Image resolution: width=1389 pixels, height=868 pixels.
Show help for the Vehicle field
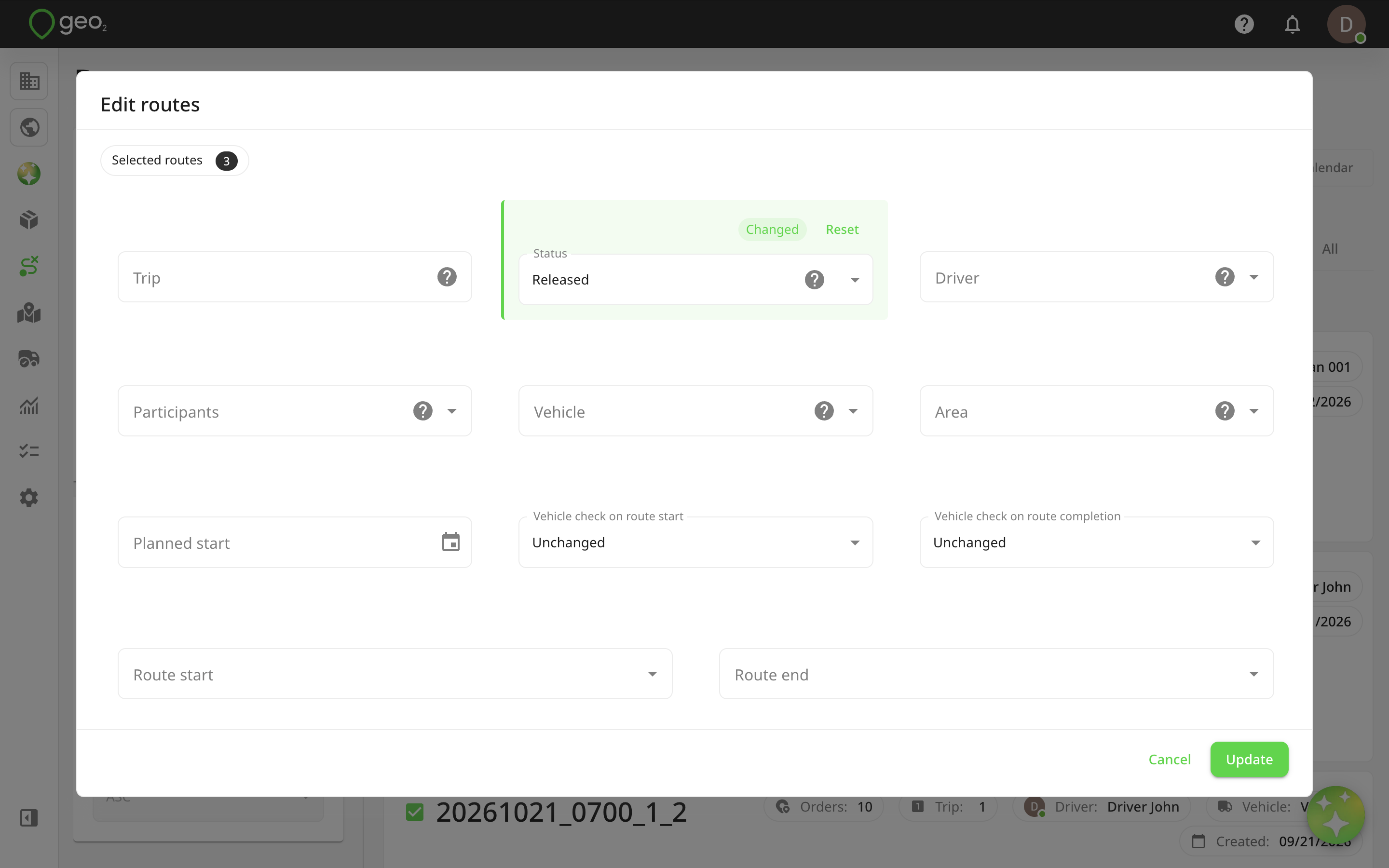click(x=824, y=411)
